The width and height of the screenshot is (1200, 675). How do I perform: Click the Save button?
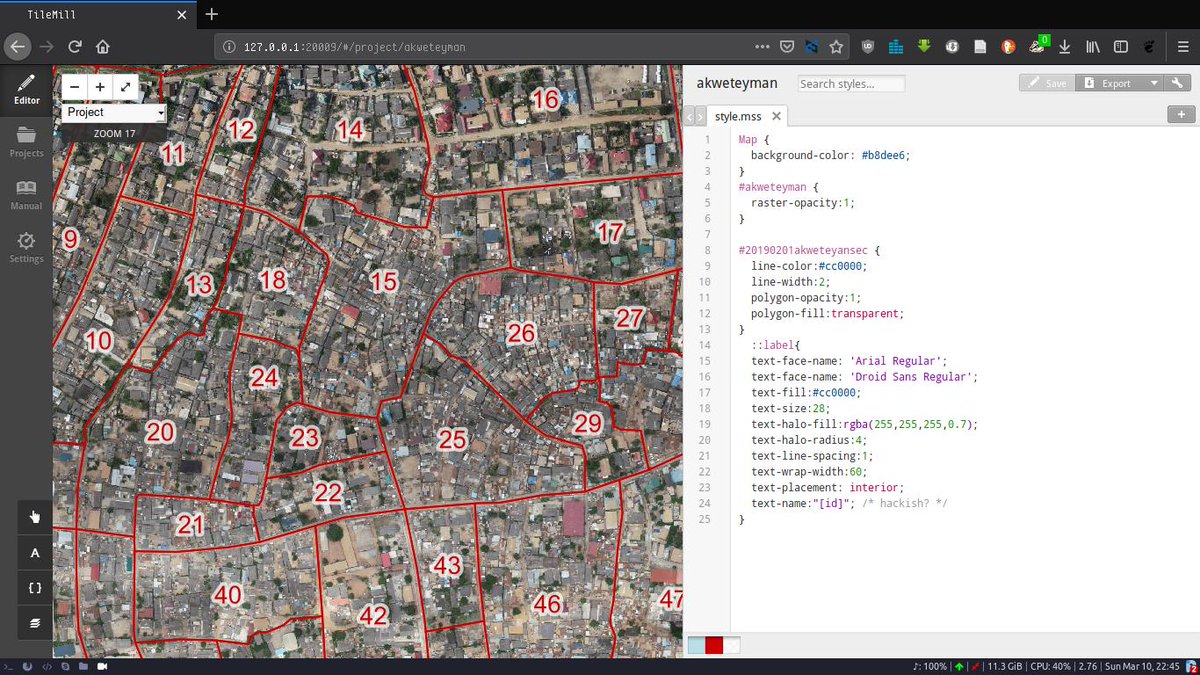point(1047,83)
